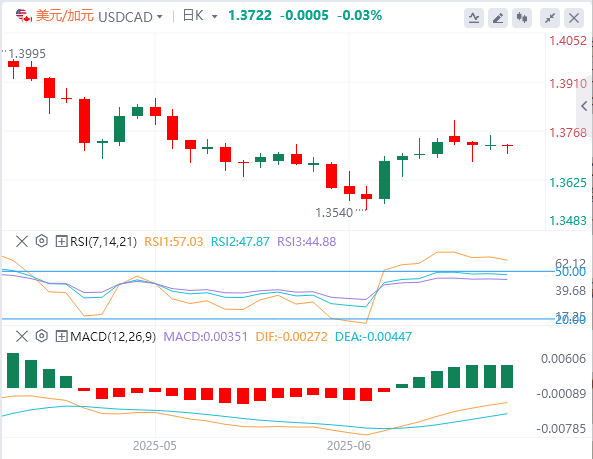593x459 pixels.
Task: Open USDCAD symbol dropdown arrow
Action: (x=160, y=17)
